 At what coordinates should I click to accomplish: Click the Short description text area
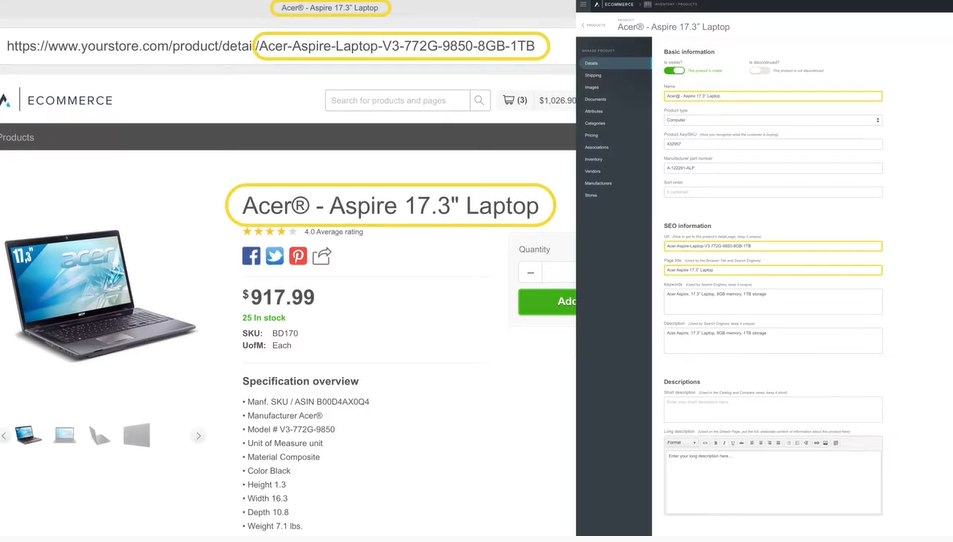(x=772, y=410)
